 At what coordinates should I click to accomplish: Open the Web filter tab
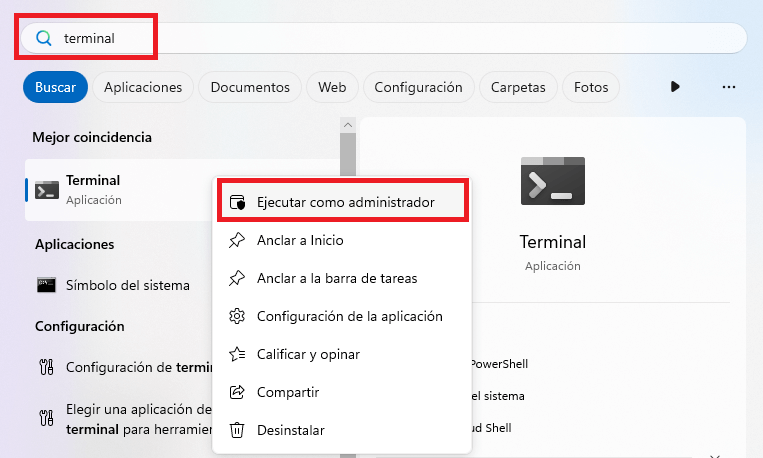pos(332,87)
